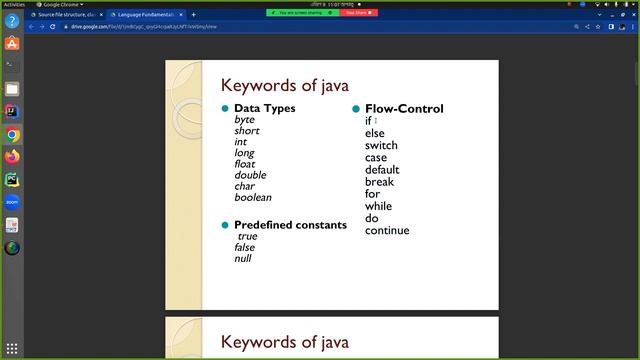The width and height of the screenshot is (640, 360).
Task: Switch to Source file structure tab
Action: 67,15
